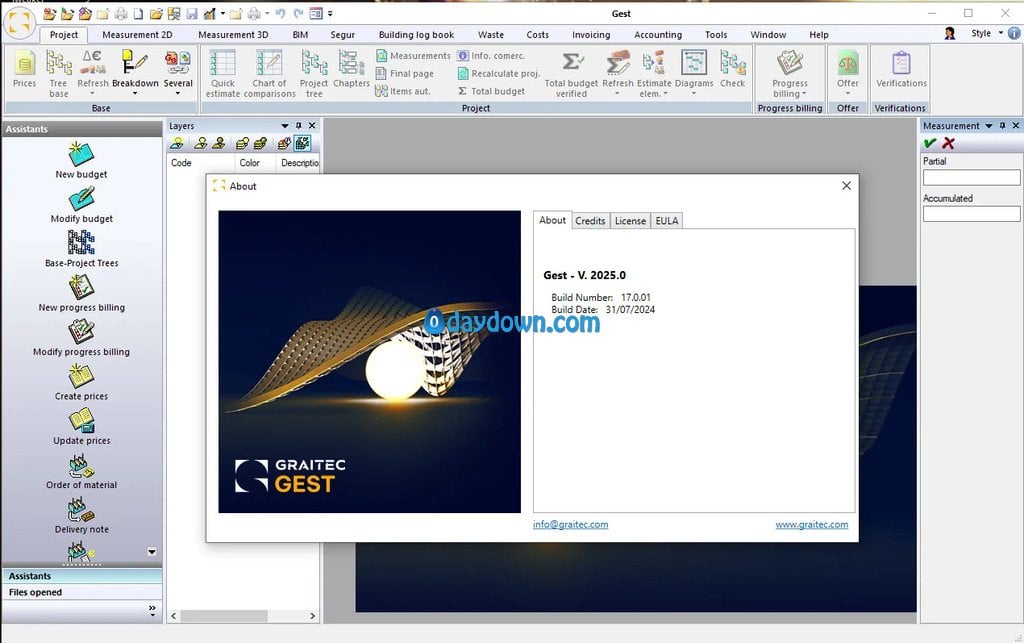Switch to the Measurement 3D ribbon tab
Image resolution: width=1024 pixels, height=643 pixels.
click(233, 35)
